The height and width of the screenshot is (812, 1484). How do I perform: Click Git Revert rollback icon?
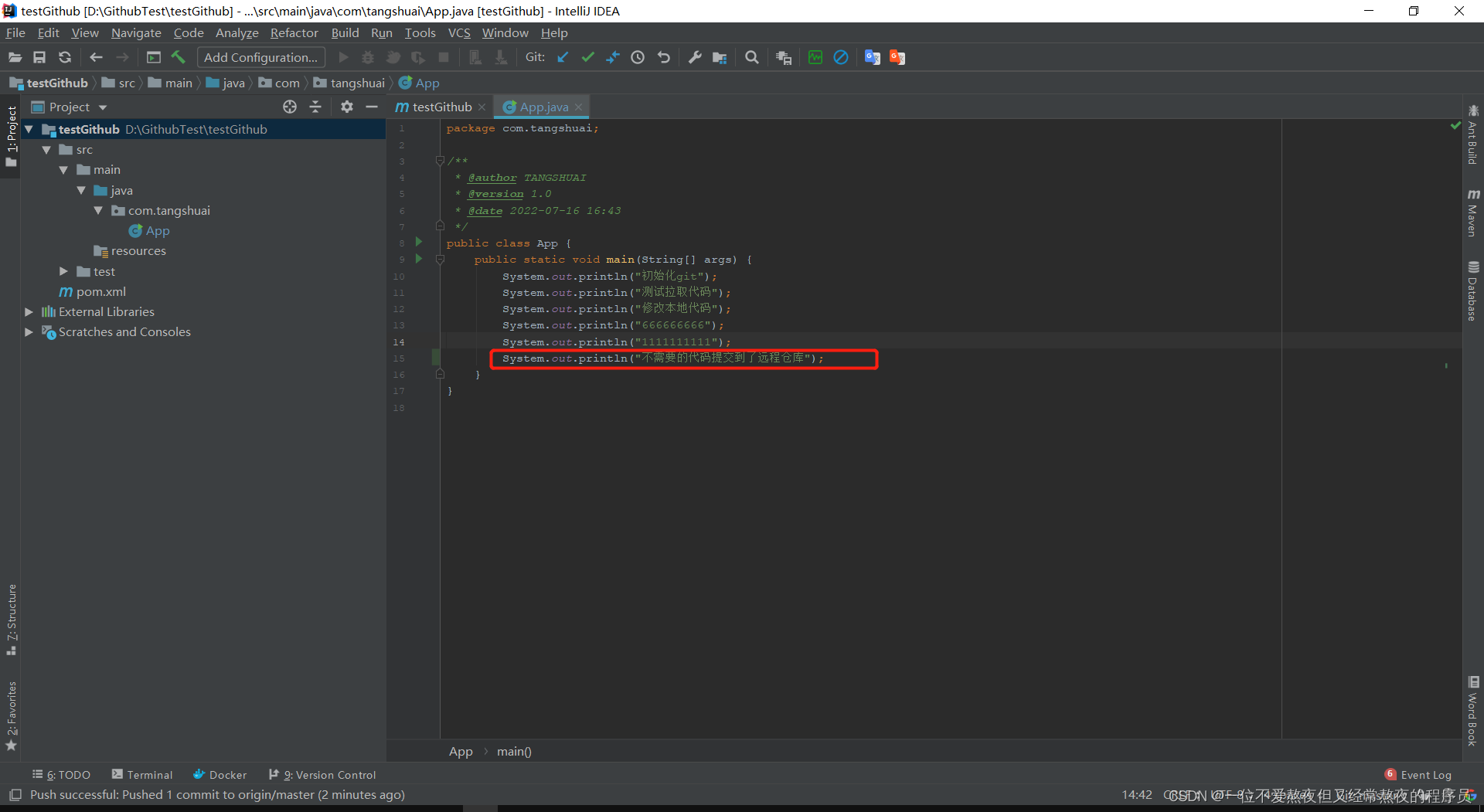pos(663,57)
